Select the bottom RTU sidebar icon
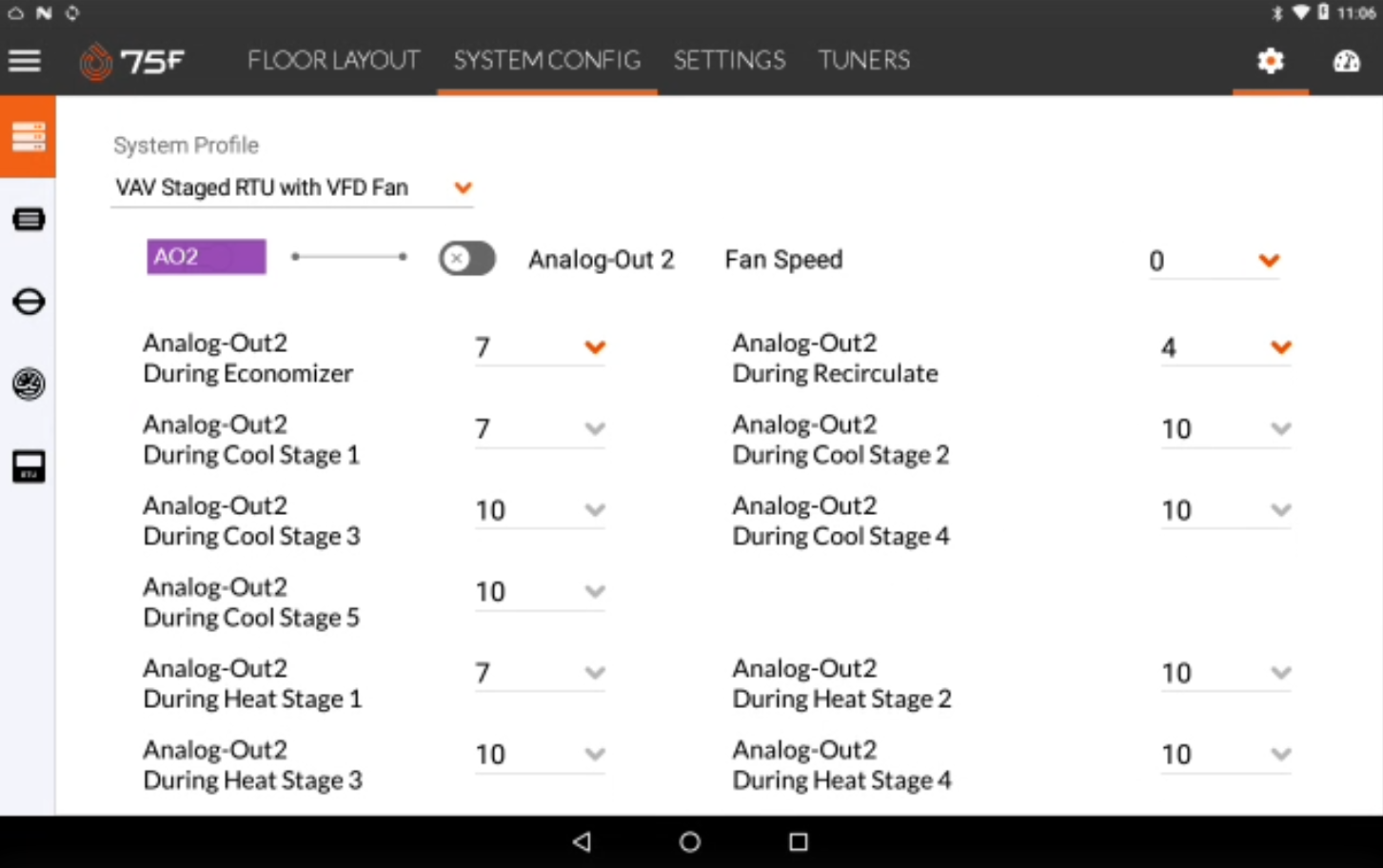 pyautogui.click(x=29, y=466)
